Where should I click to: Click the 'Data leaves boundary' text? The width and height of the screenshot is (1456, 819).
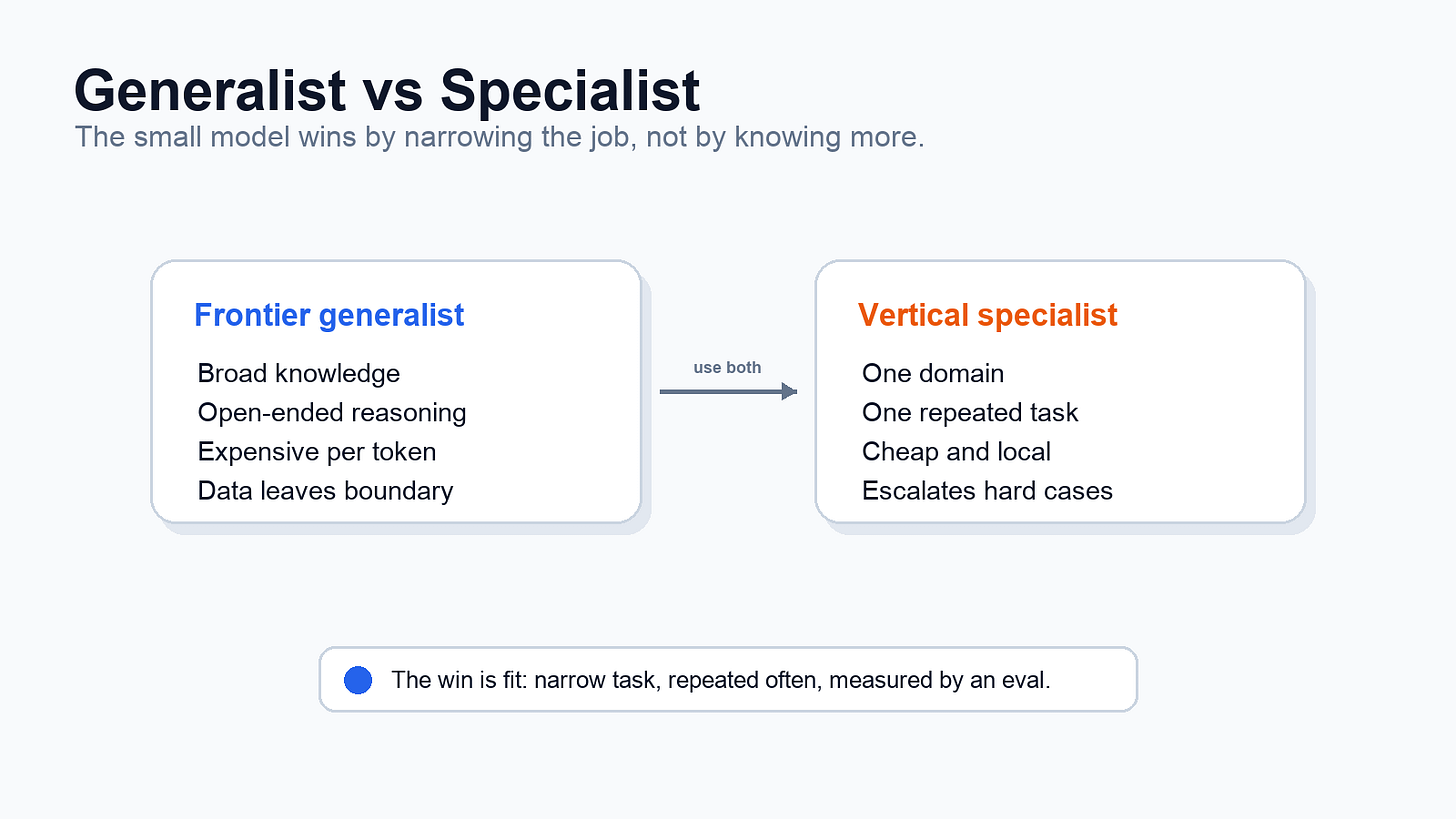pos(325,490)
